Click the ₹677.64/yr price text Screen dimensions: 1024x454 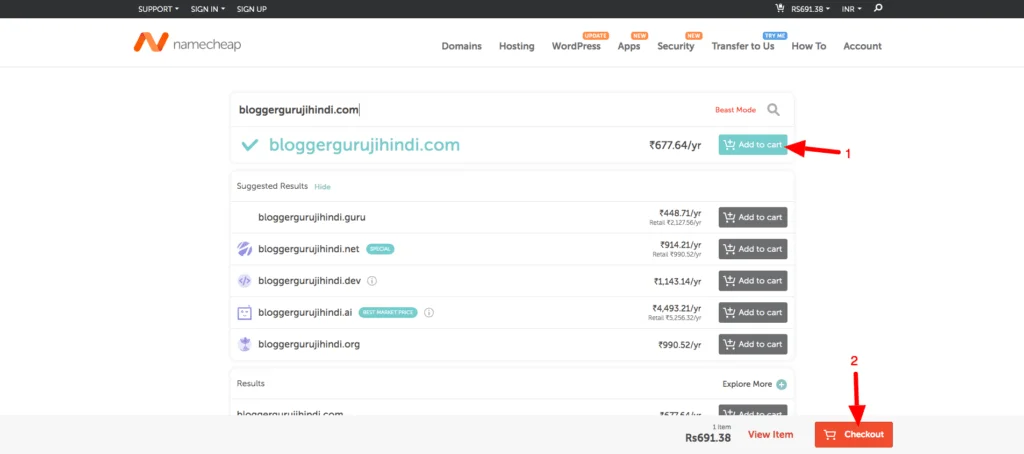tap(675, 145)
